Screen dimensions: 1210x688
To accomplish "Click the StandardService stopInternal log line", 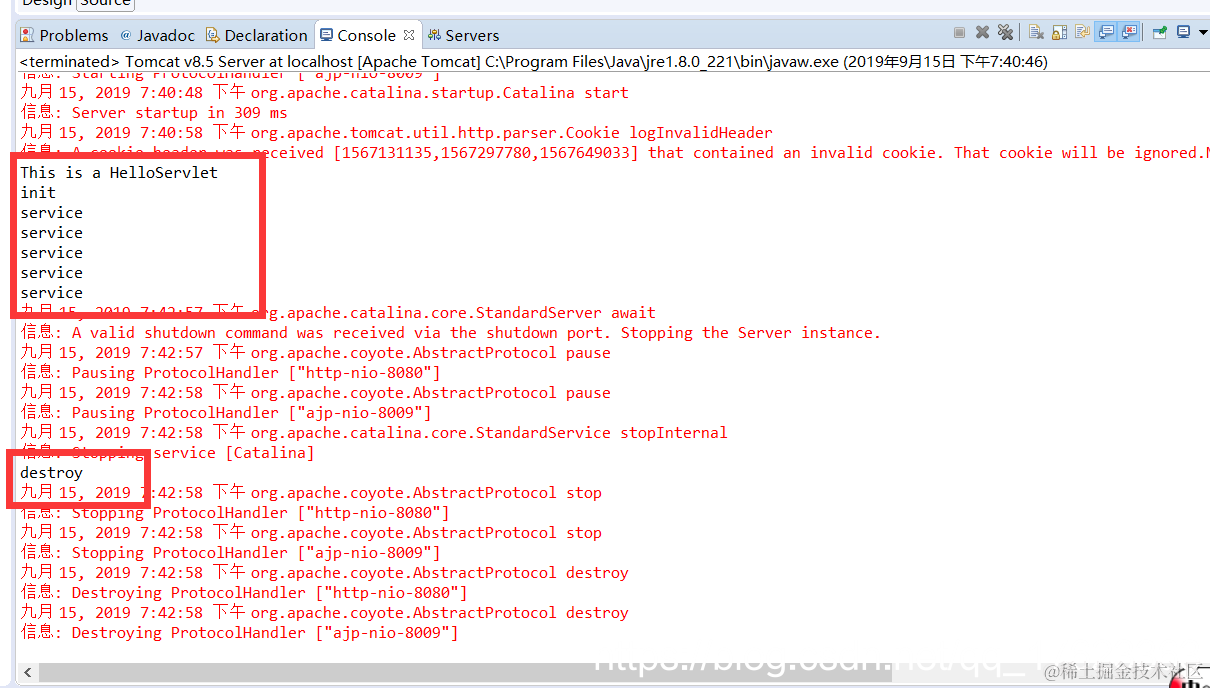I will pos(374,432).
